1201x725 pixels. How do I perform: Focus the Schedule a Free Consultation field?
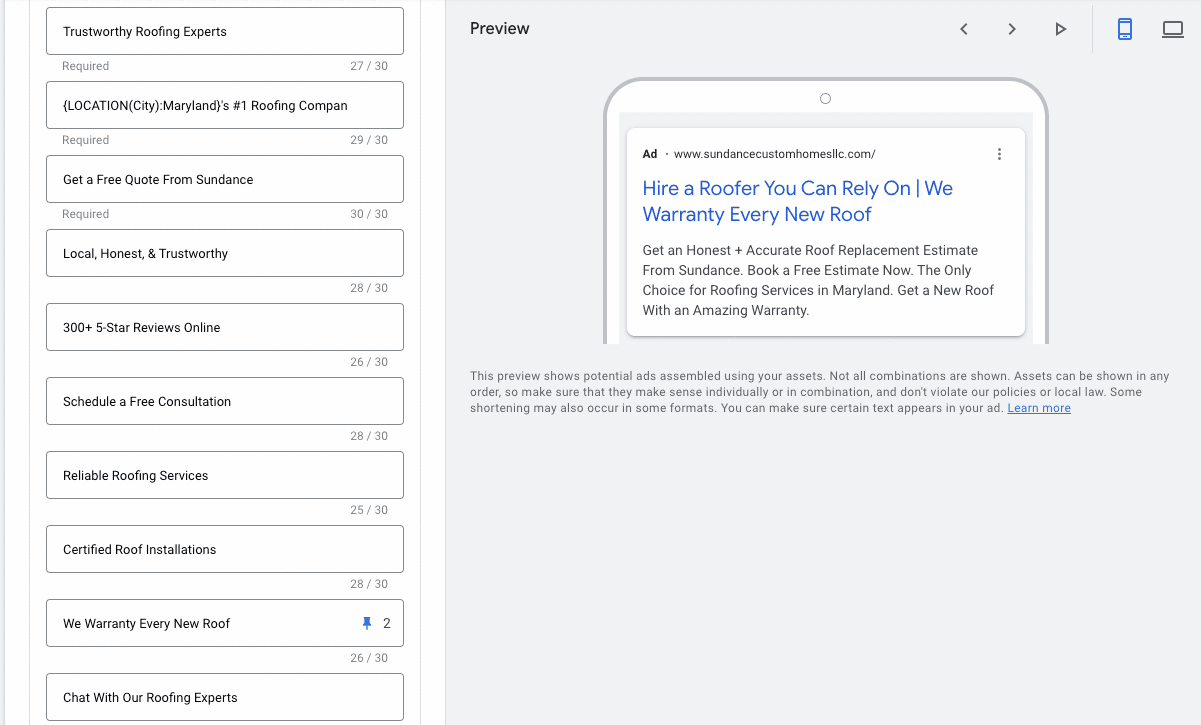click(224, 402)
